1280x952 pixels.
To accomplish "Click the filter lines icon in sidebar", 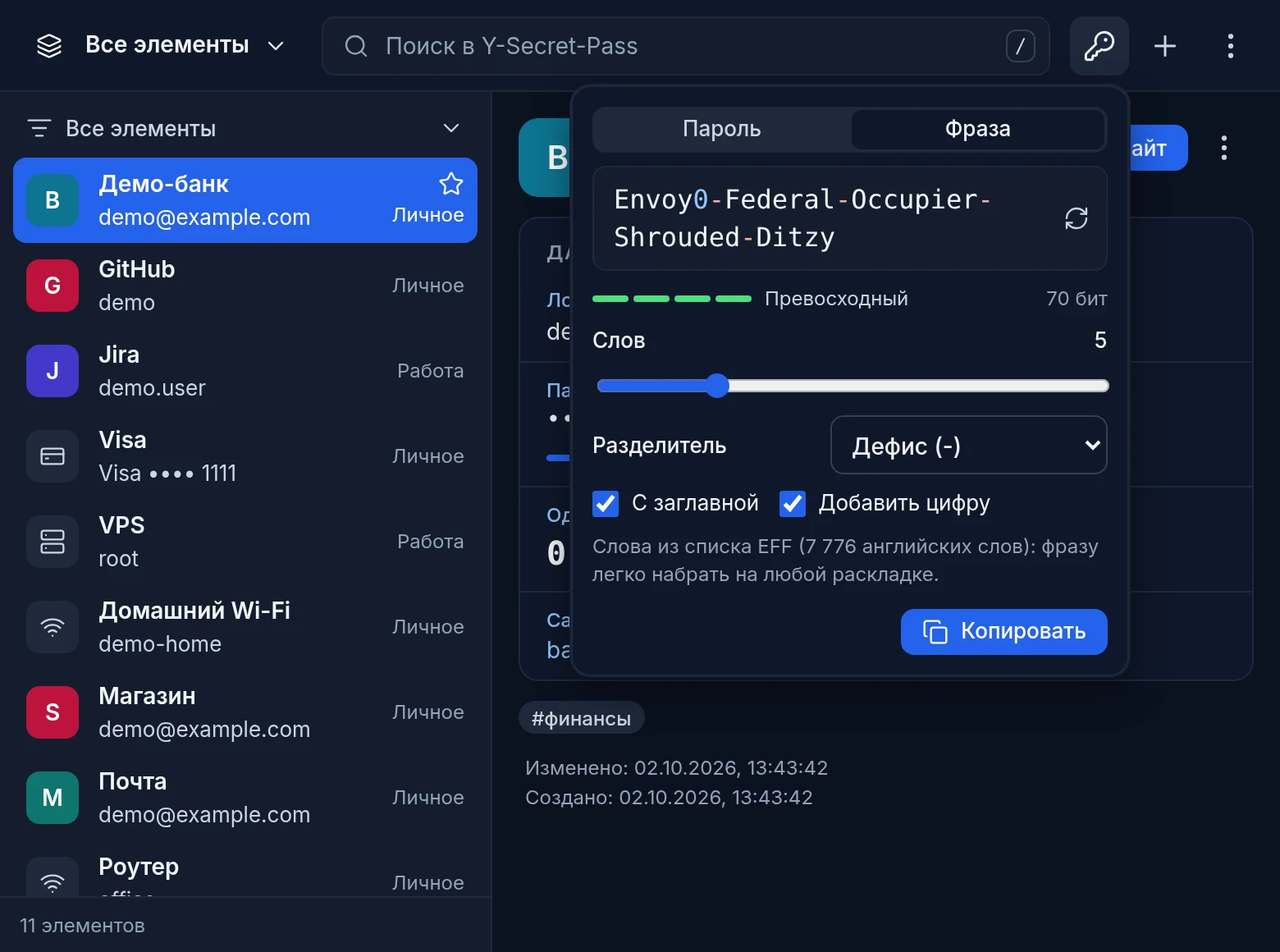I will [39, 128].
